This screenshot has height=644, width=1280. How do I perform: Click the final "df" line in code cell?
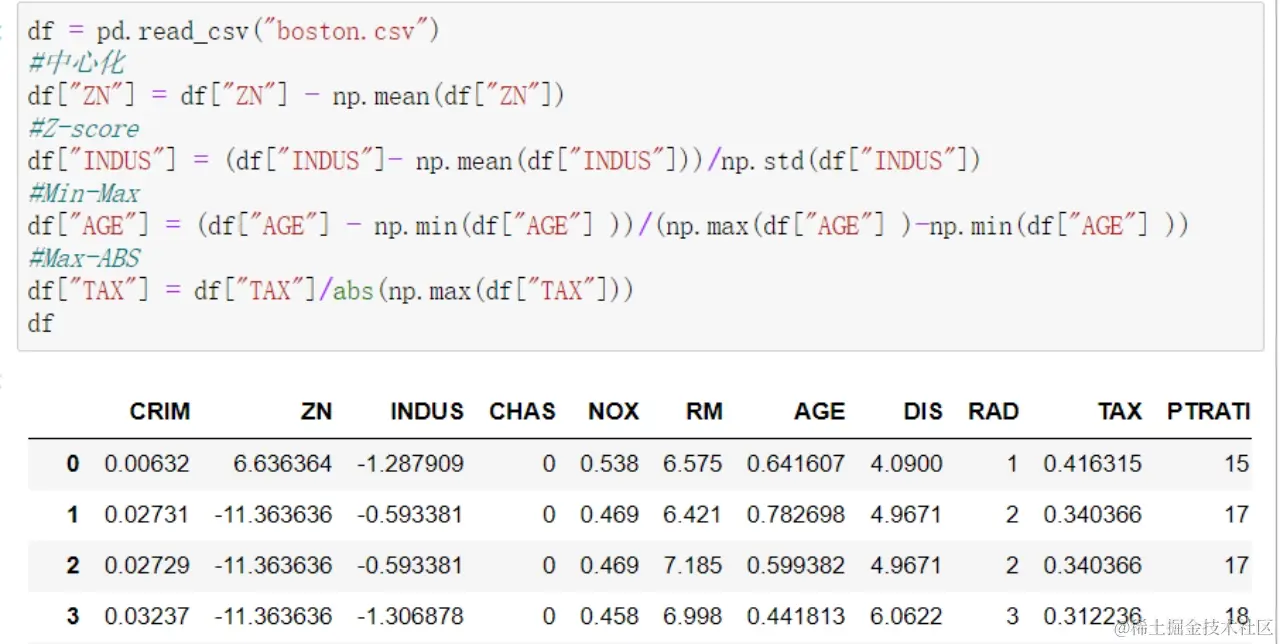click(x=41, y=323)
